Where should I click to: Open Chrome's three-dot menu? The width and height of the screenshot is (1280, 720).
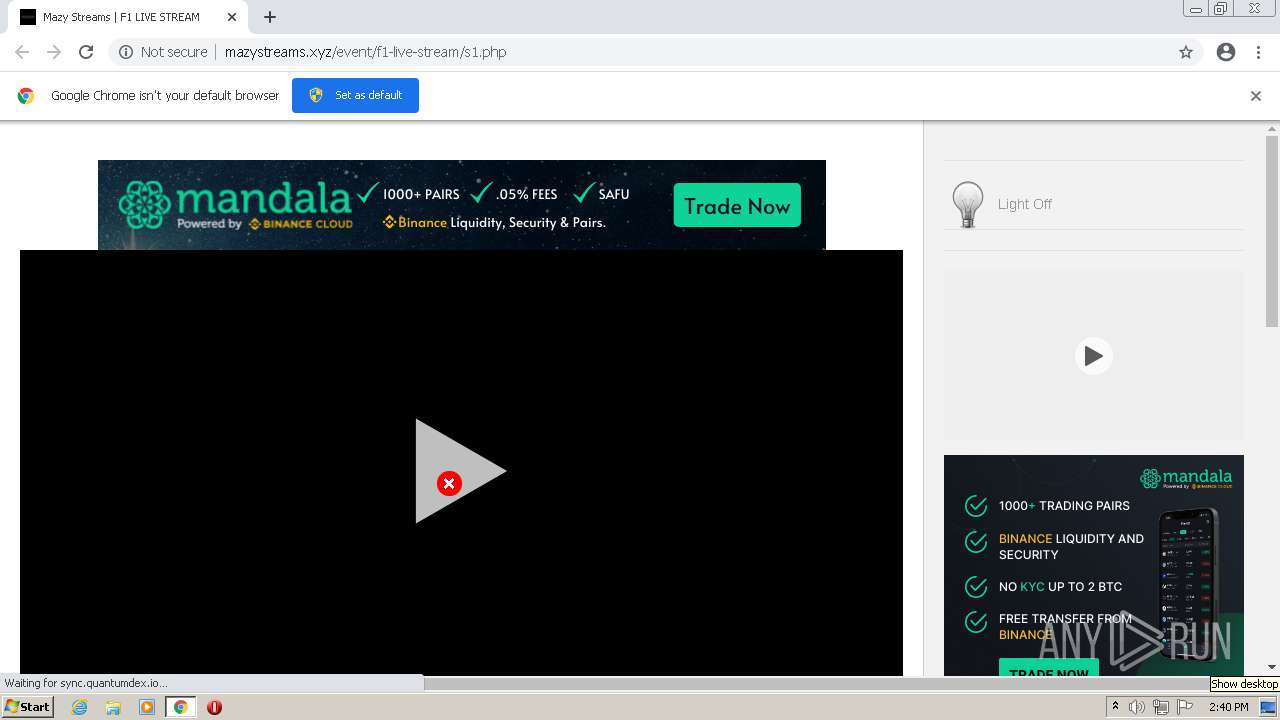pos(1258,52)
